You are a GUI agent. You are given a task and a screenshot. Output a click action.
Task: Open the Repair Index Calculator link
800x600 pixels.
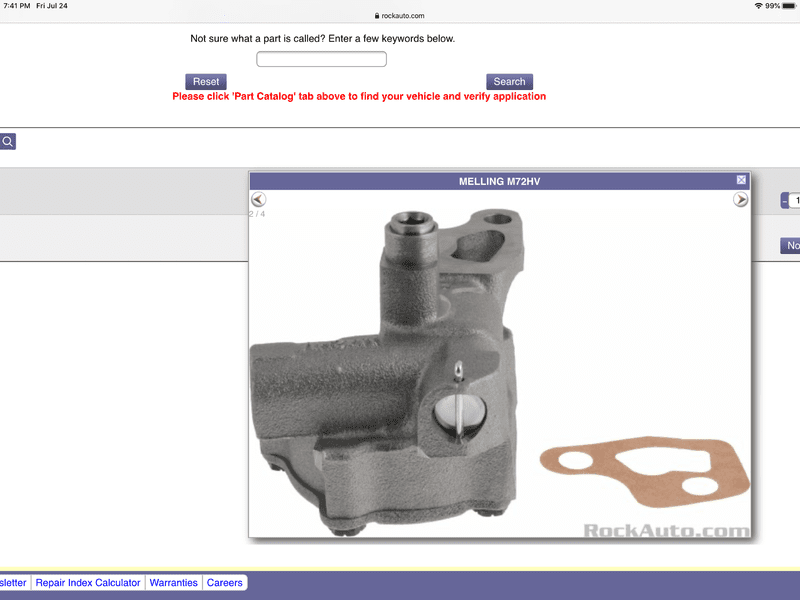(x=88, y=582)
